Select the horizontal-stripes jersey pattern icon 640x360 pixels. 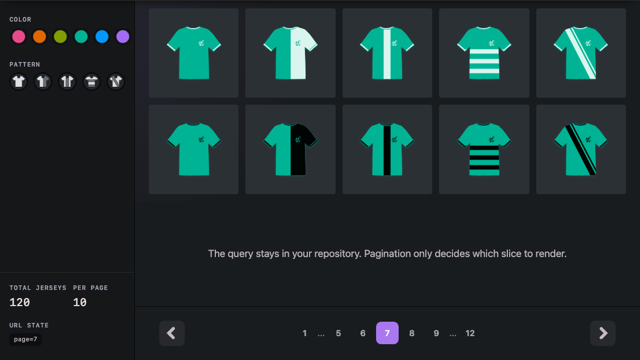tap(91, 82)
